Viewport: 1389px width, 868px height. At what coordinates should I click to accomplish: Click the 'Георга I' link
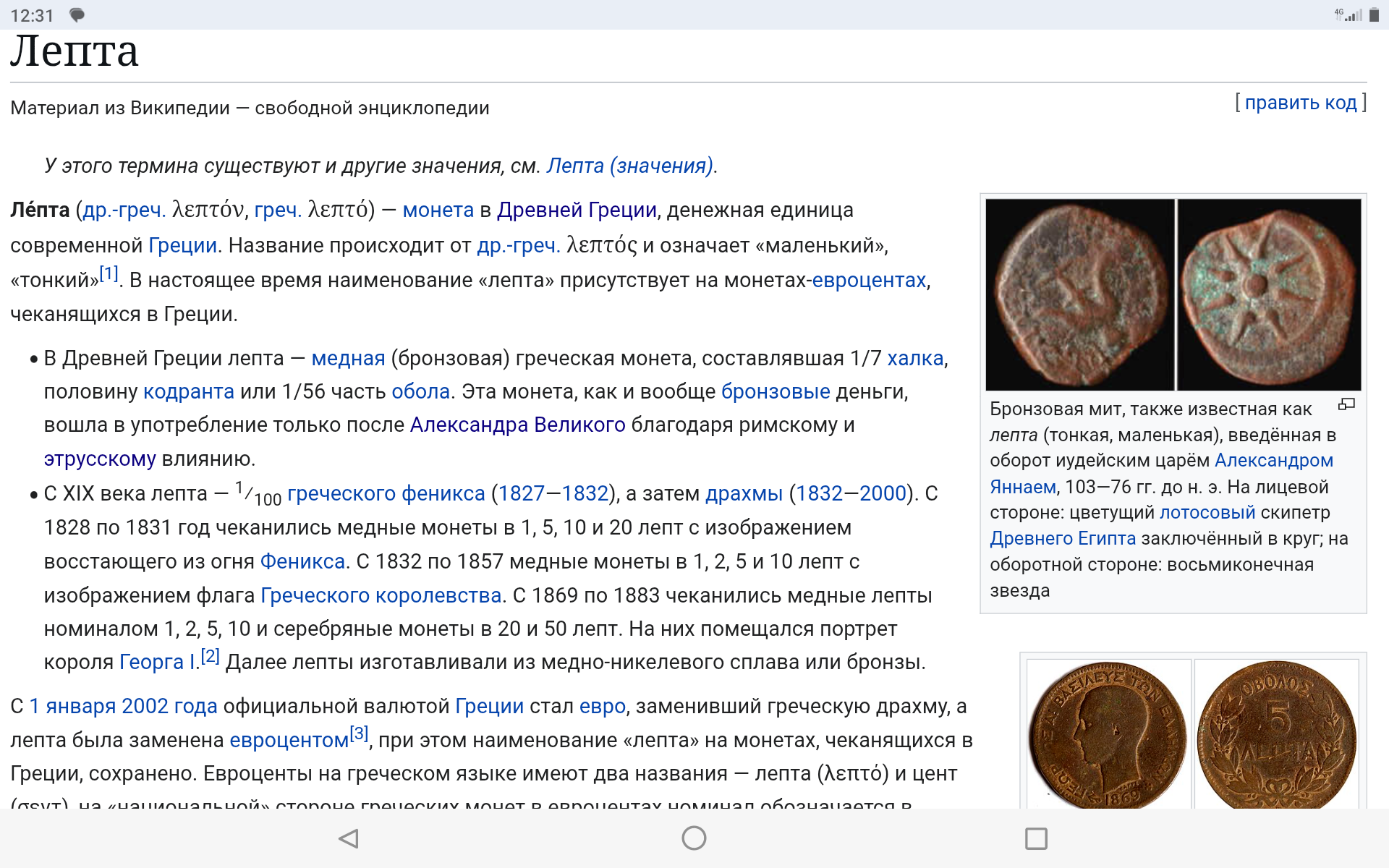157,662
